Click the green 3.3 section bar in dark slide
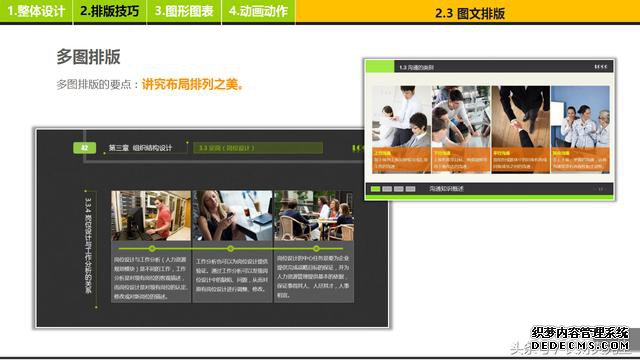640x360 pixels. [258, 148]
